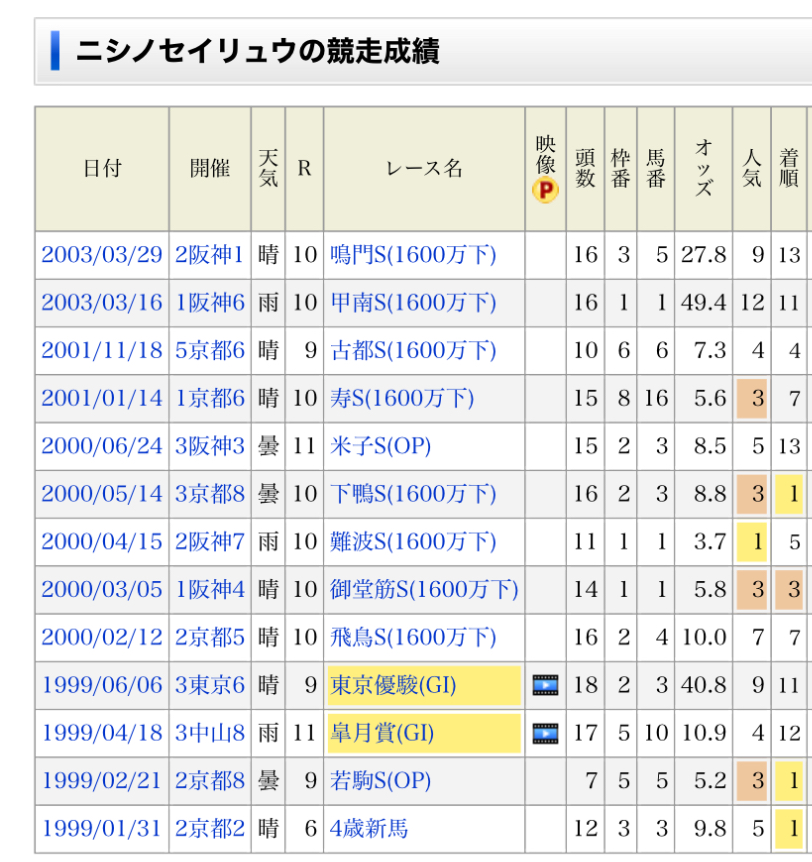The width and height of the screenshot is (812, 862).
Task: Click the premium P icon in 映像 header
Action: click(x=545, y=190)
